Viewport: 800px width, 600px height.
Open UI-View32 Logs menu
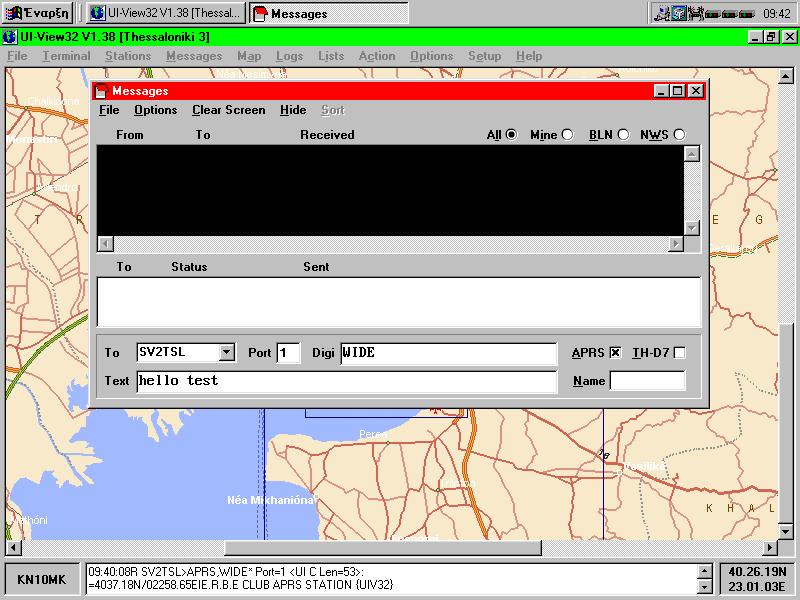tap(290, 56)
